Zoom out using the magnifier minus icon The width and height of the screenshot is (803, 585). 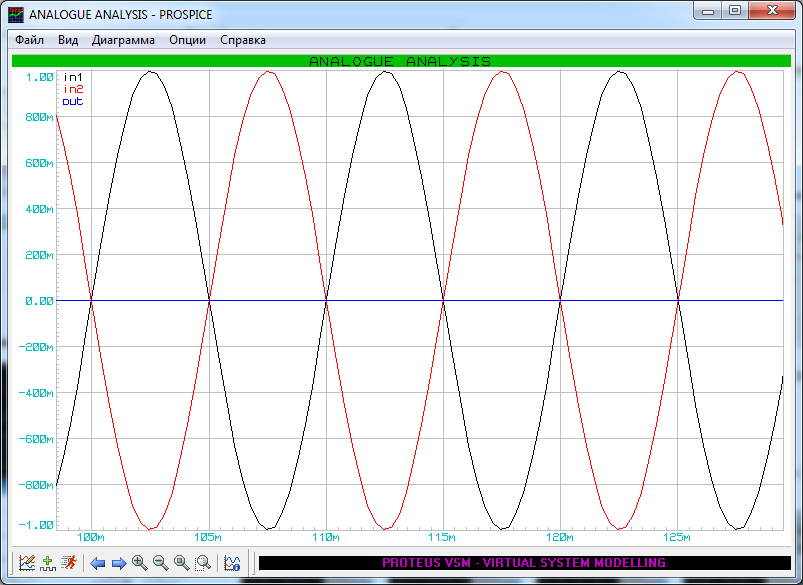click(x=160, y=563)
